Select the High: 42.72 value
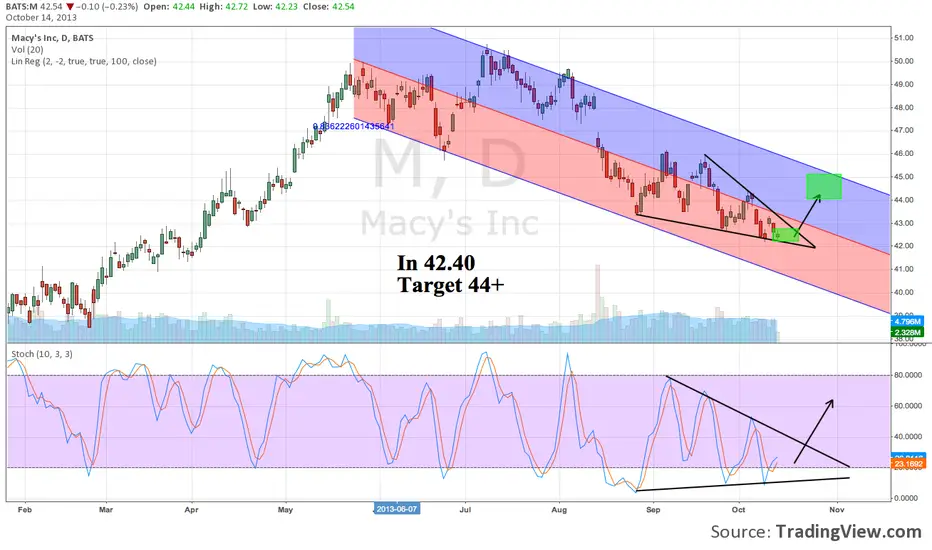The height and width of the screenshot is (550, 932). [x=223, y=7]
